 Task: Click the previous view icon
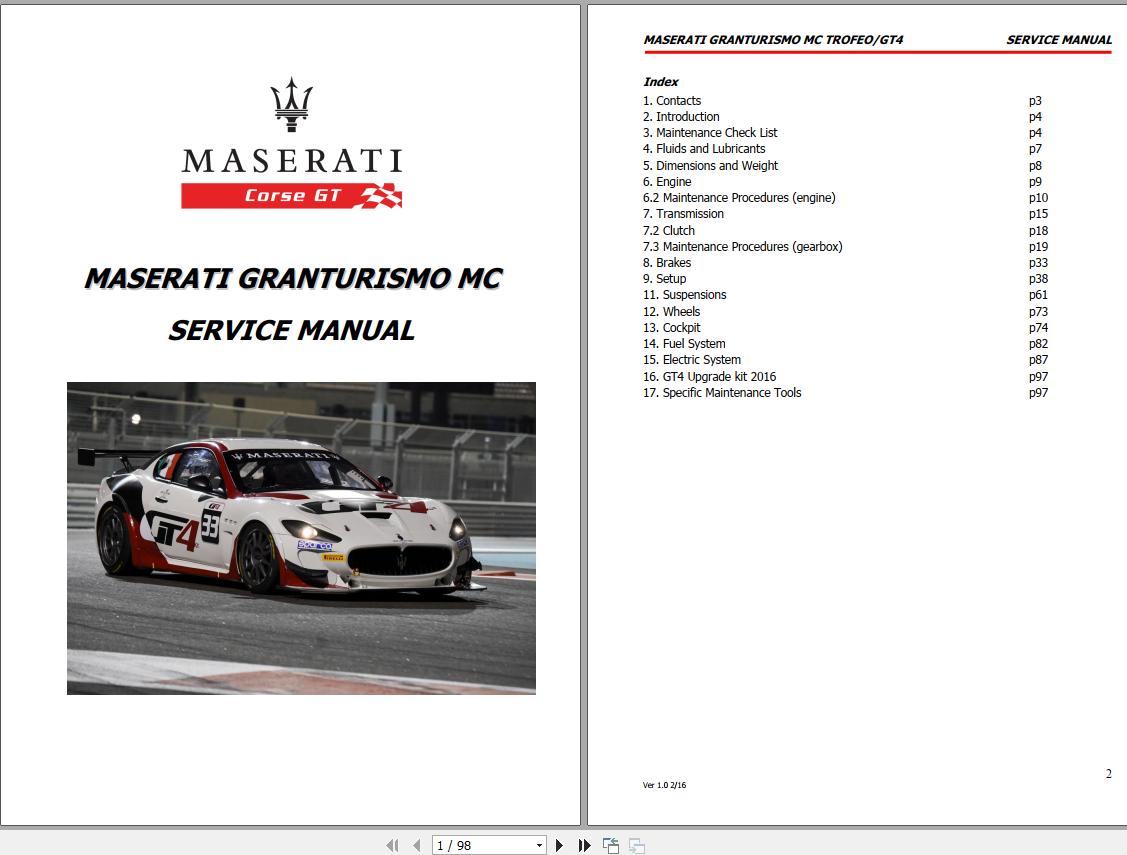point(609,844)
